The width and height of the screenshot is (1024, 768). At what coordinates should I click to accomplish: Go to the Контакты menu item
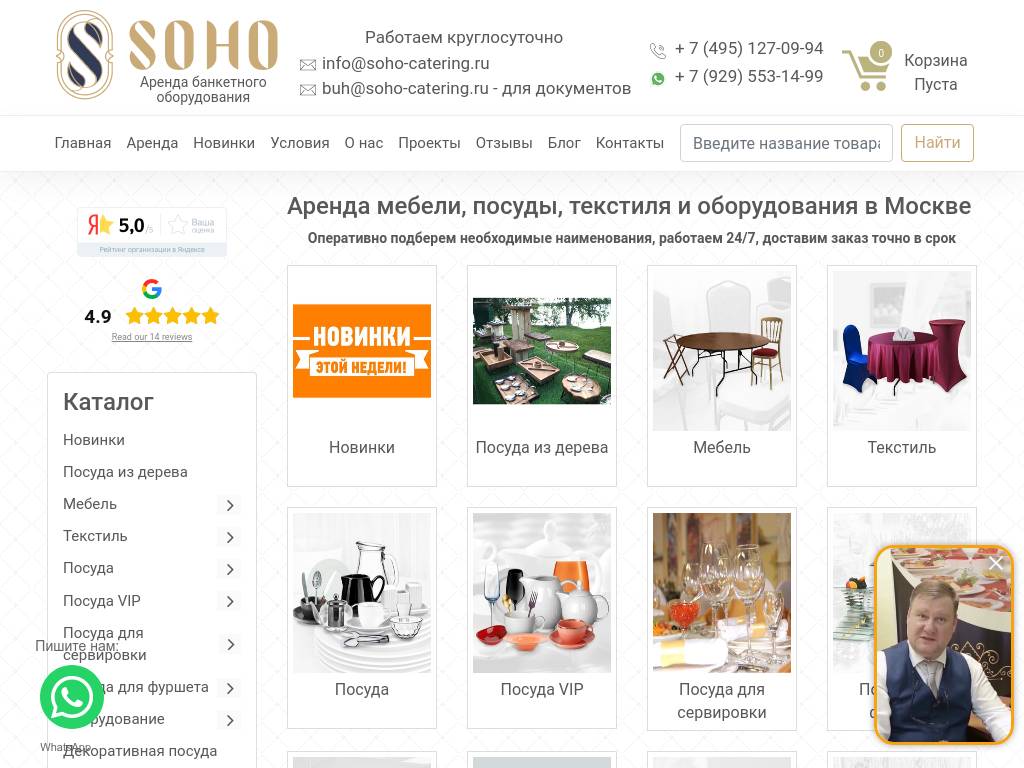point(630,143)
